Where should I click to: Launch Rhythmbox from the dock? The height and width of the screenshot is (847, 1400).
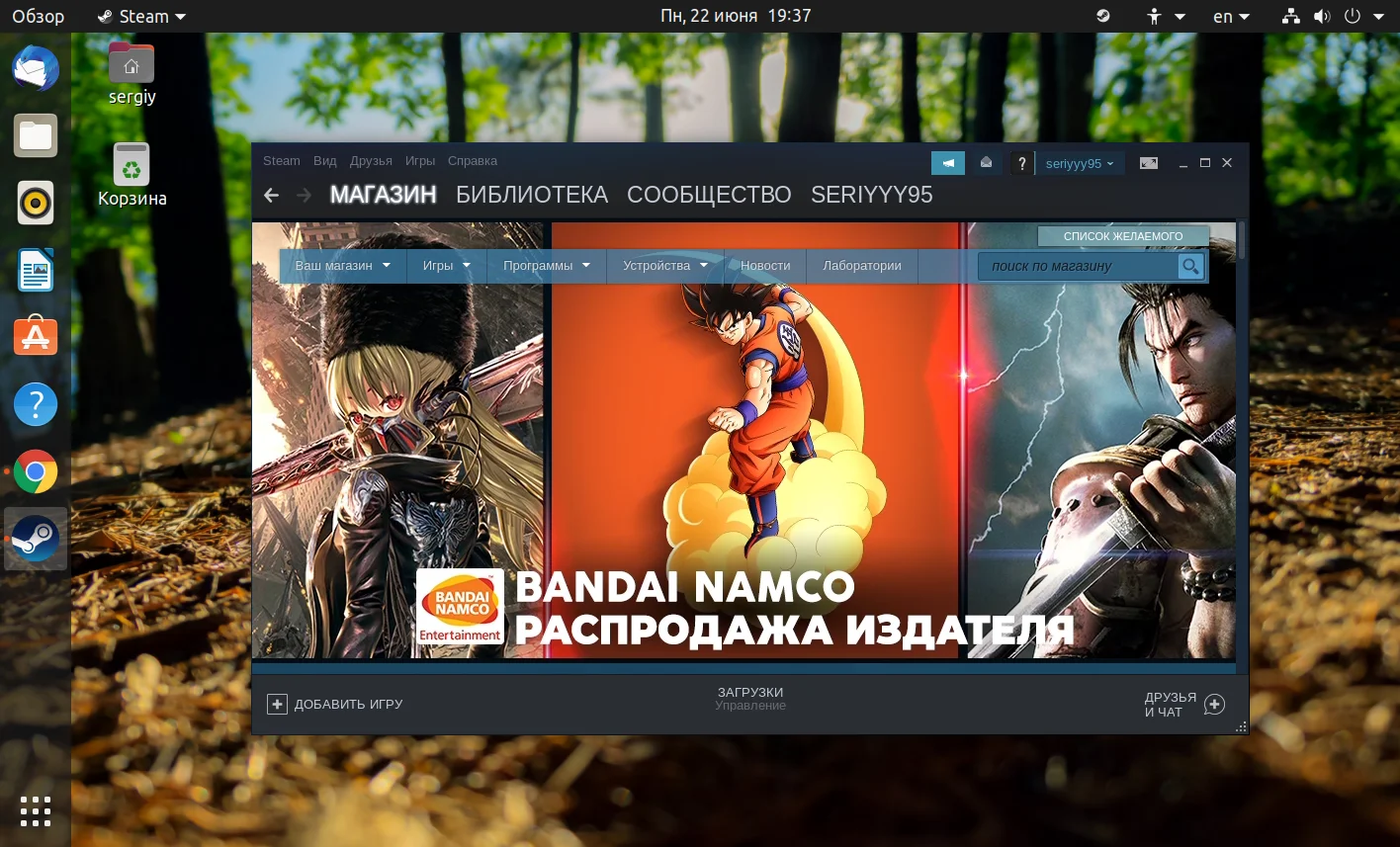(36, 204)
